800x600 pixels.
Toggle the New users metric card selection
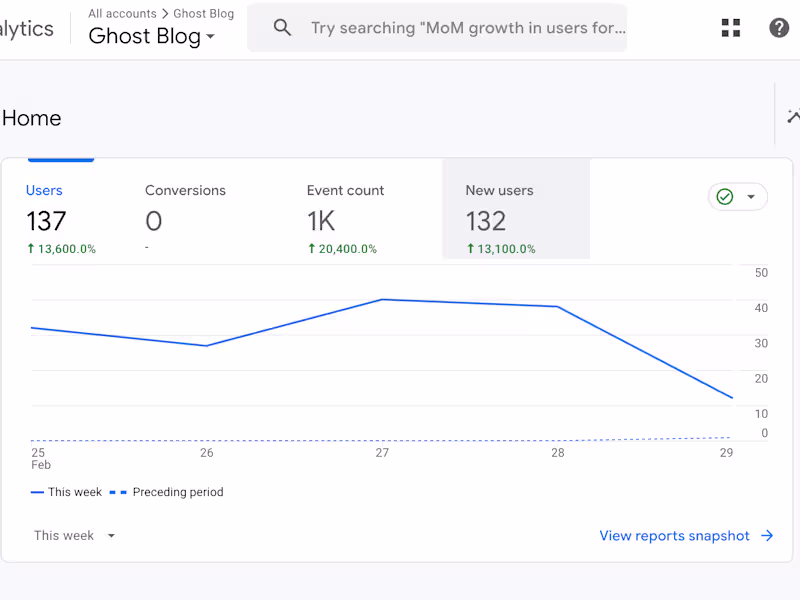516,208
